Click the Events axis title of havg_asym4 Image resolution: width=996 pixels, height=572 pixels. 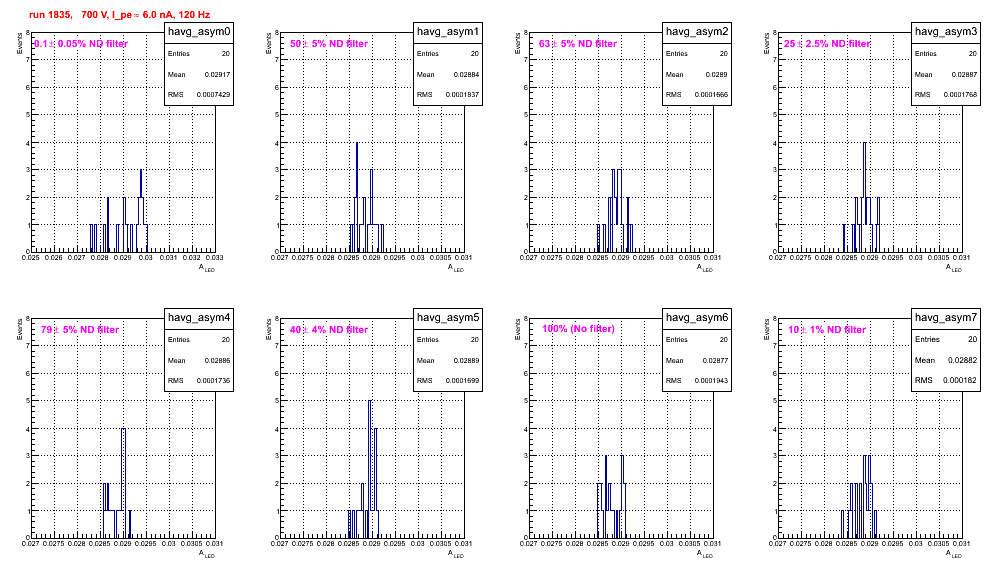pos(19,330)
